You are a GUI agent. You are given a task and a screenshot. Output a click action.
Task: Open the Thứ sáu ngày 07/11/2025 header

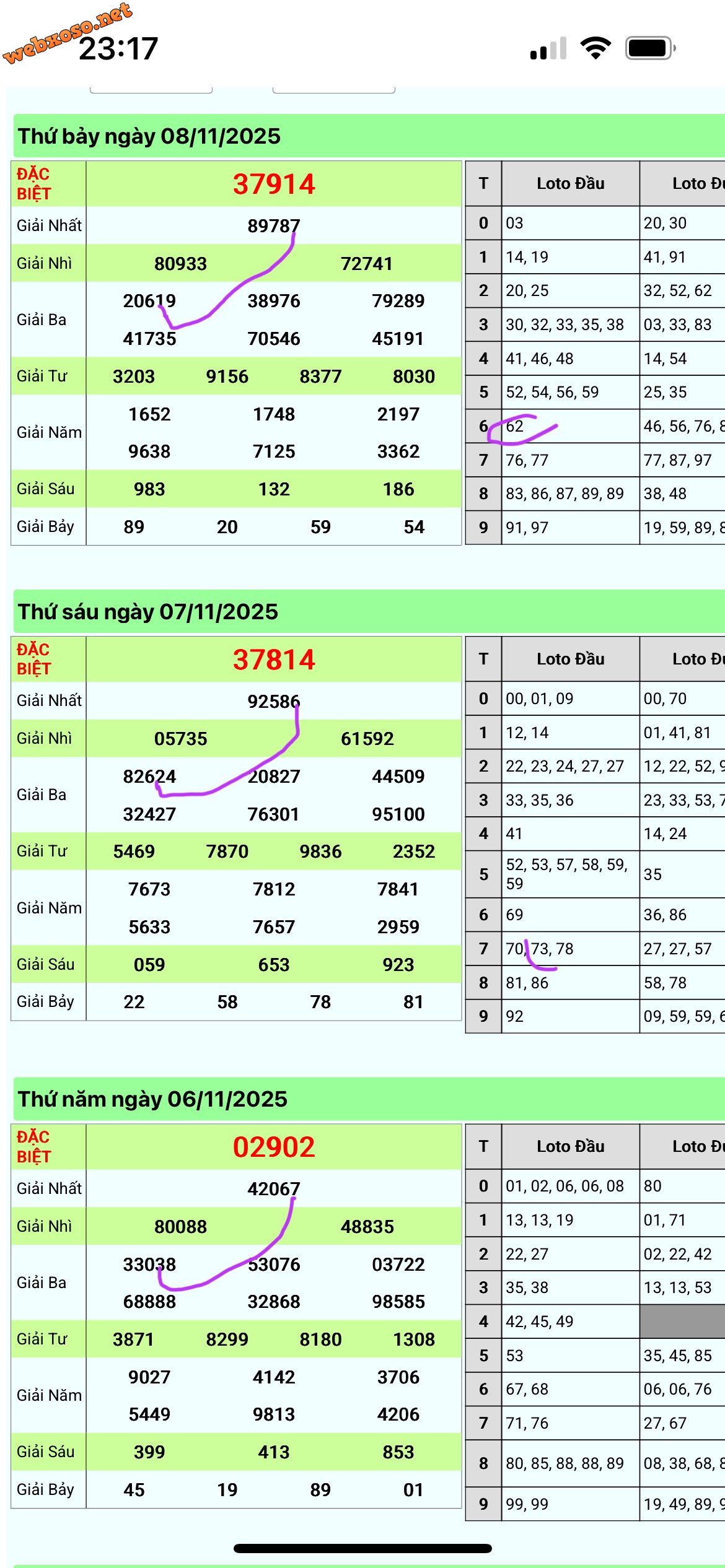point(147,612)
